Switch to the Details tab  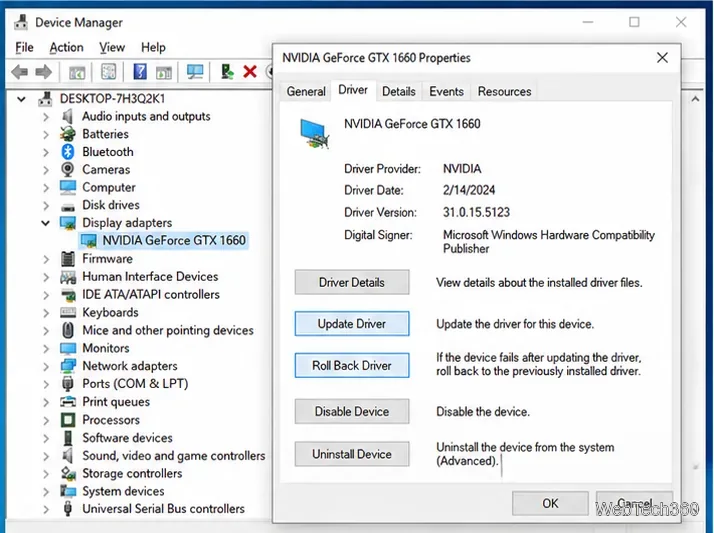(x=399, y=91)
